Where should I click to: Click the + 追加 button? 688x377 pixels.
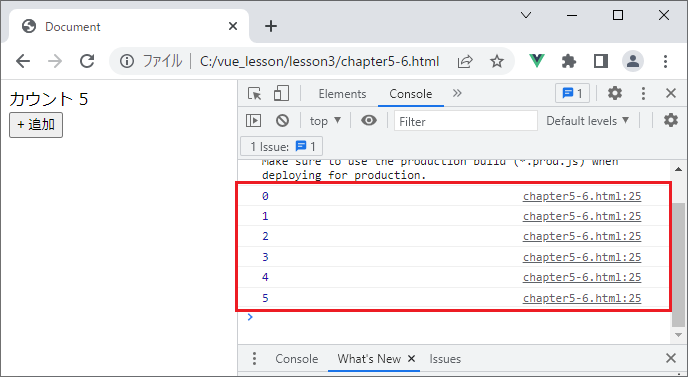(36, 125)
